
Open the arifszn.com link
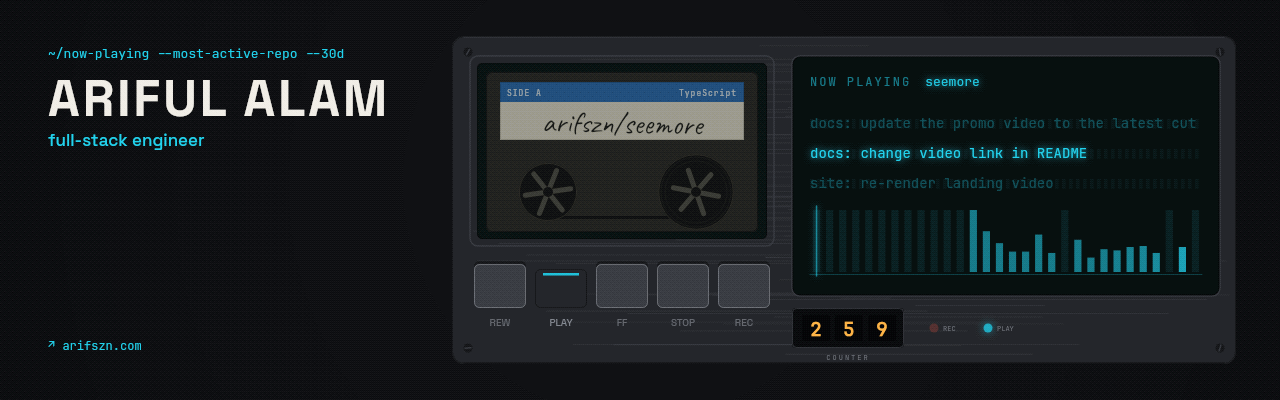pos(102,346)
